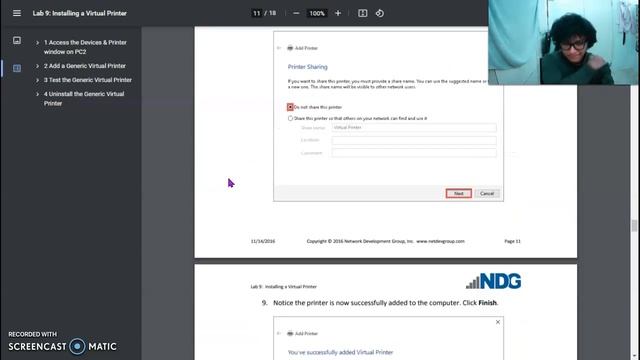This screenshot has width=640, height=360.
Task: Click the webcam video overlay
Action: tap(563, 42)
